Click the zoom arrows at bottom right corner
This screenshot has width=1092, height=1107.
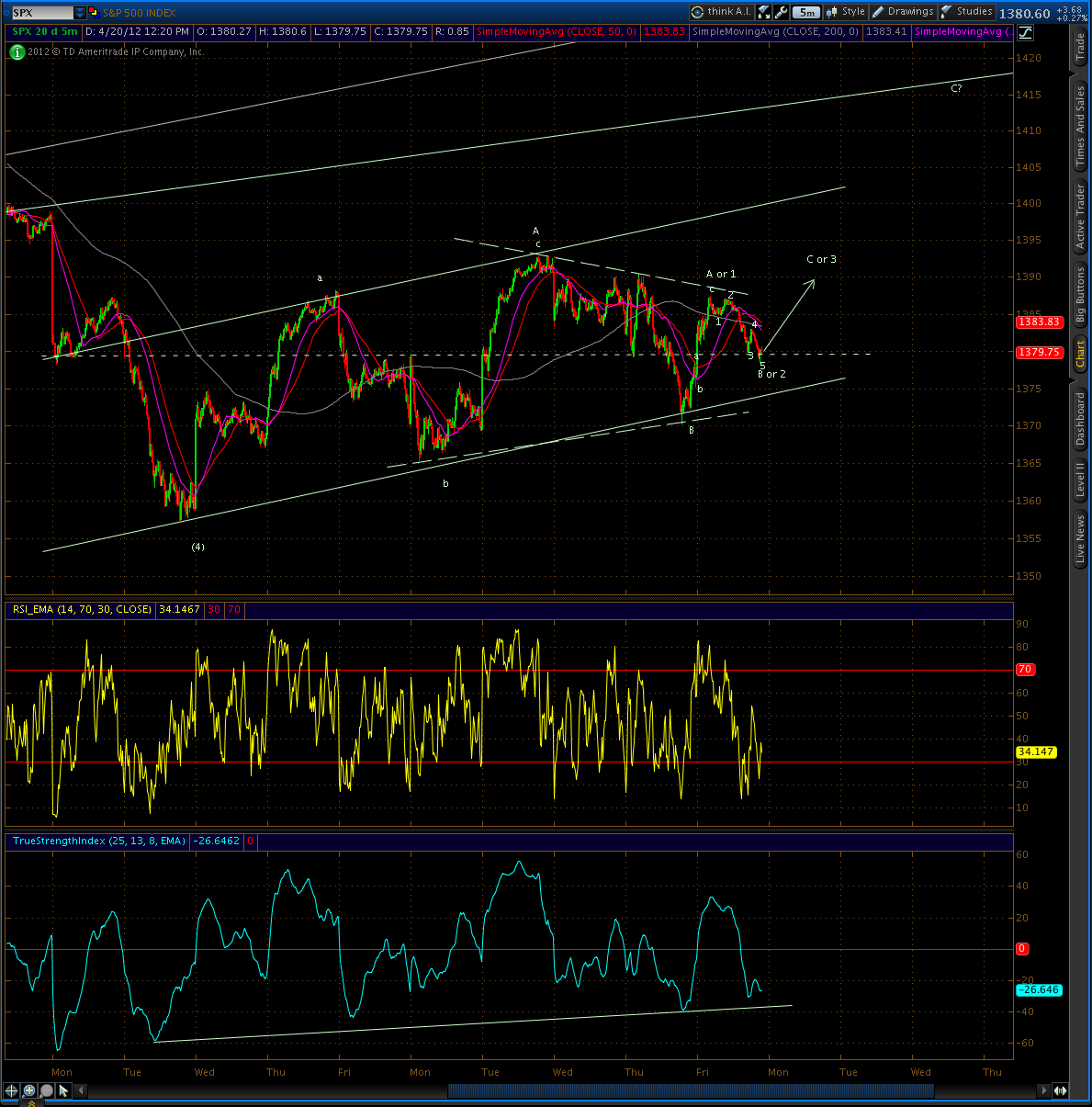(1060, 1090)
